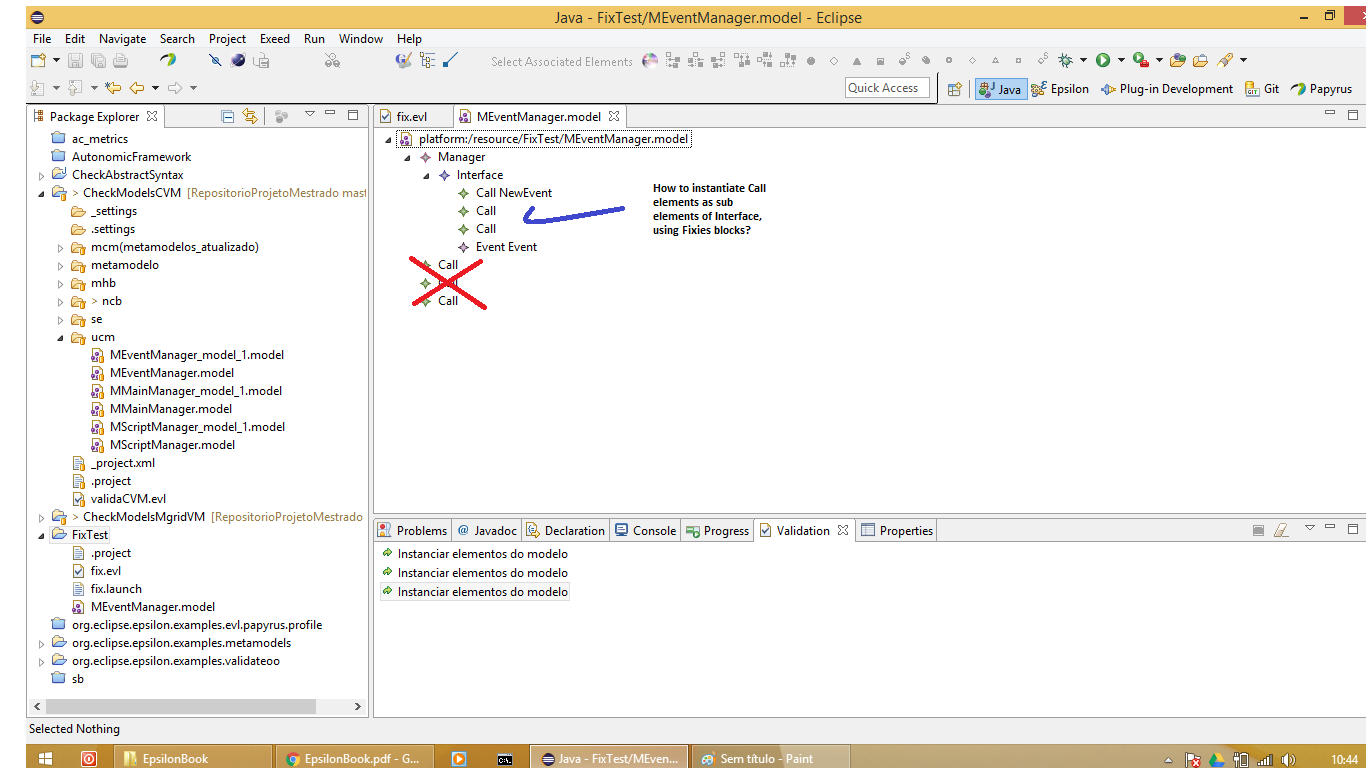Open the Paint app in the taskbar
The width and height of the screenshot is (1366, 768).
(x=768, y=758)
